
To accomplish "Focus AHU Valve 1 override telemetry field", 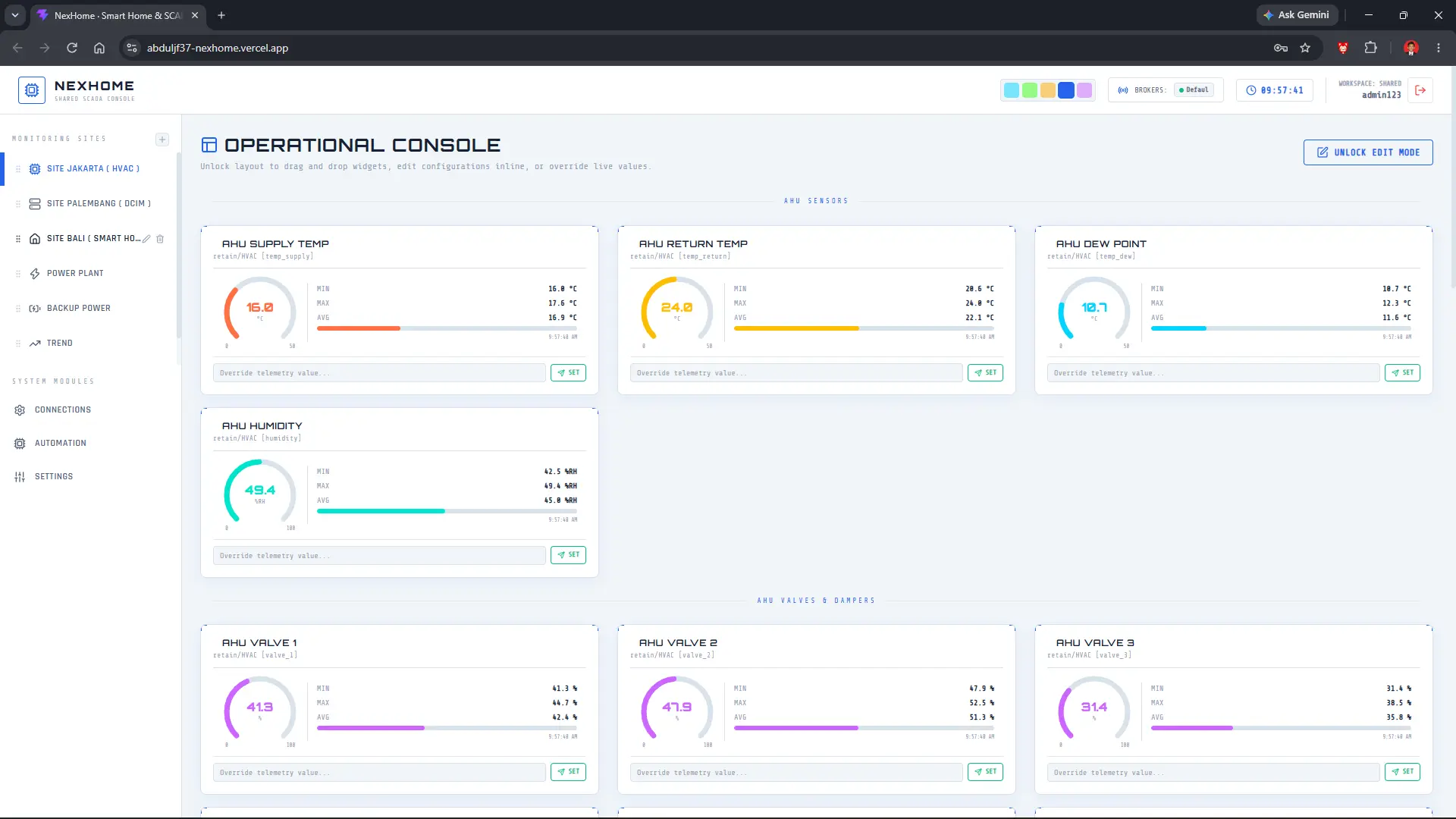I will pos(379,773).
